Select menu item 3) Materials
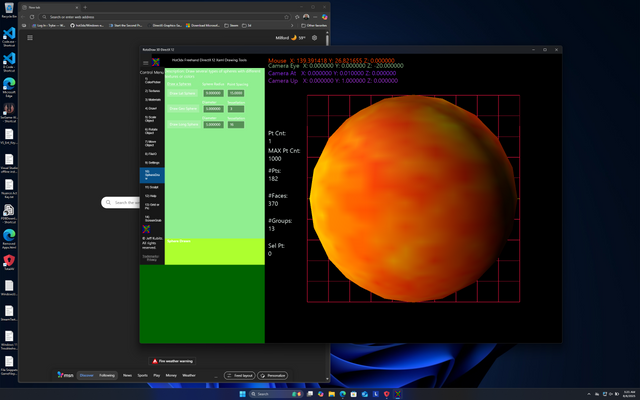Screen dimensions: 640x400 152,100
